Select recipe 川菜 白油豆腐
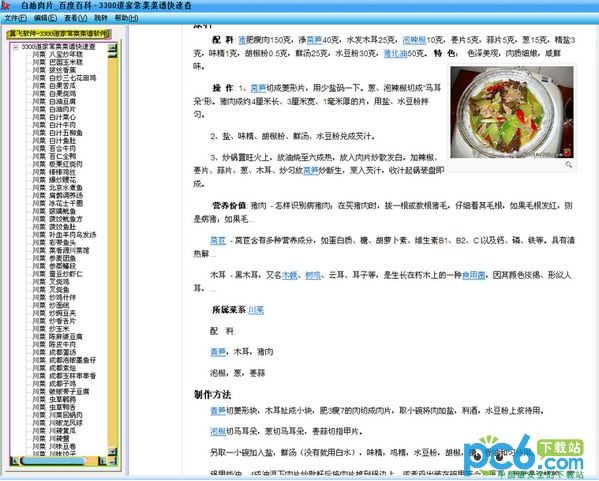 coord(54,102)
